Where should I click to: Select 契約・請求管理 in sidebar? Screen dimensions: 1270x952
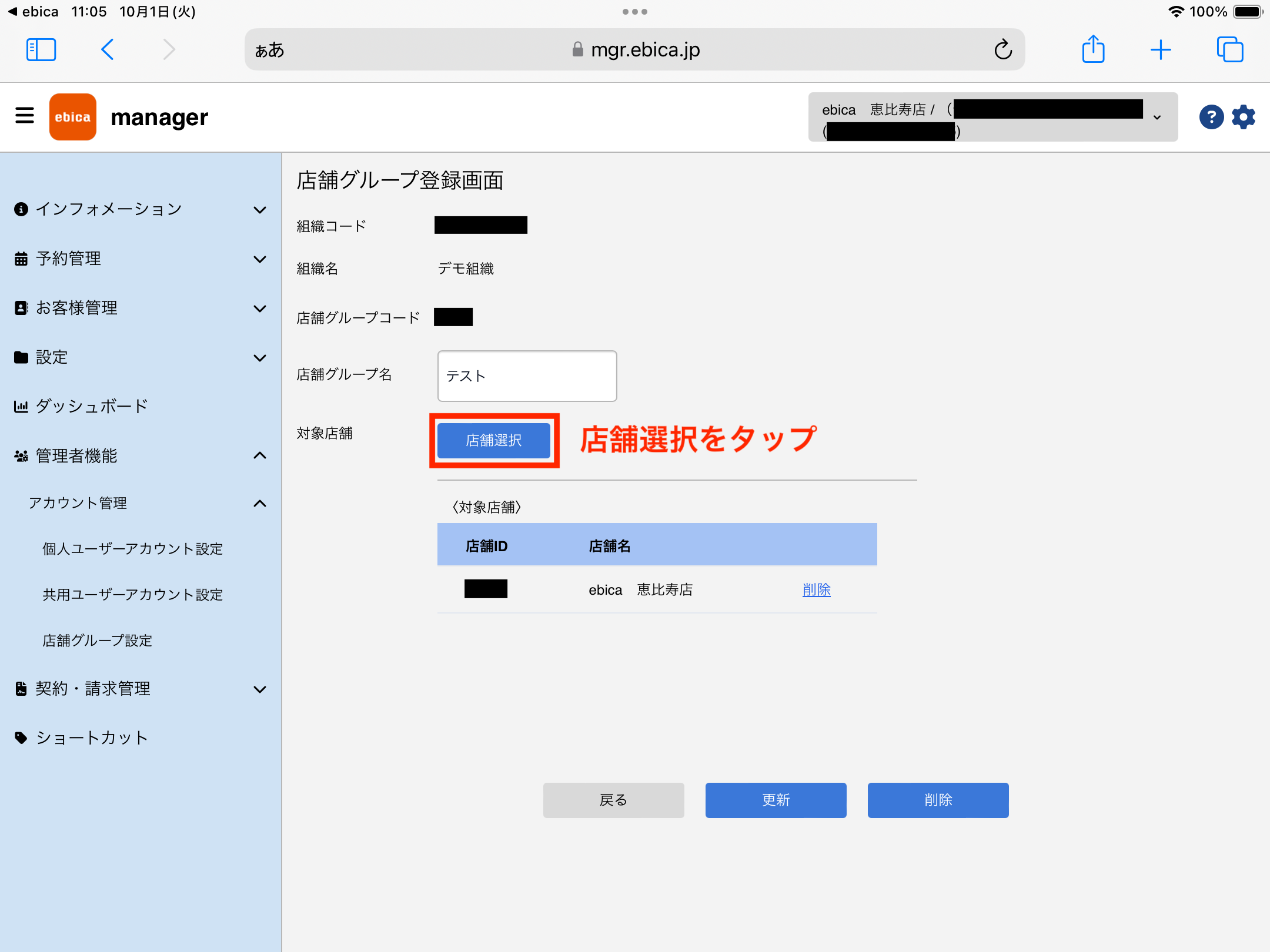93,689
